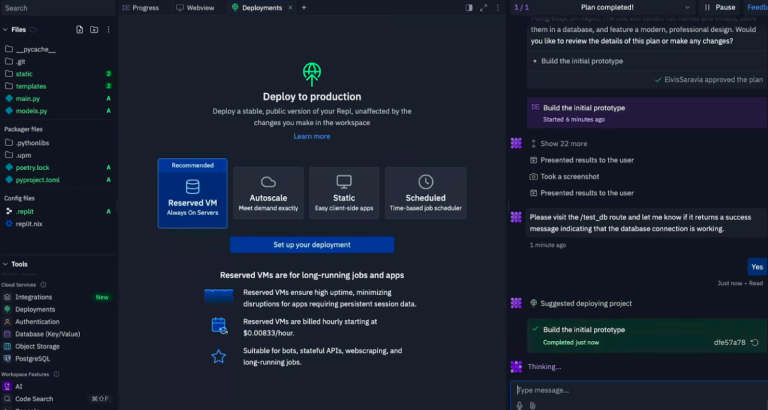This screenshot has height=410, width=768.
Task: Switch to the Webview tab
Action: click(199, 7)
